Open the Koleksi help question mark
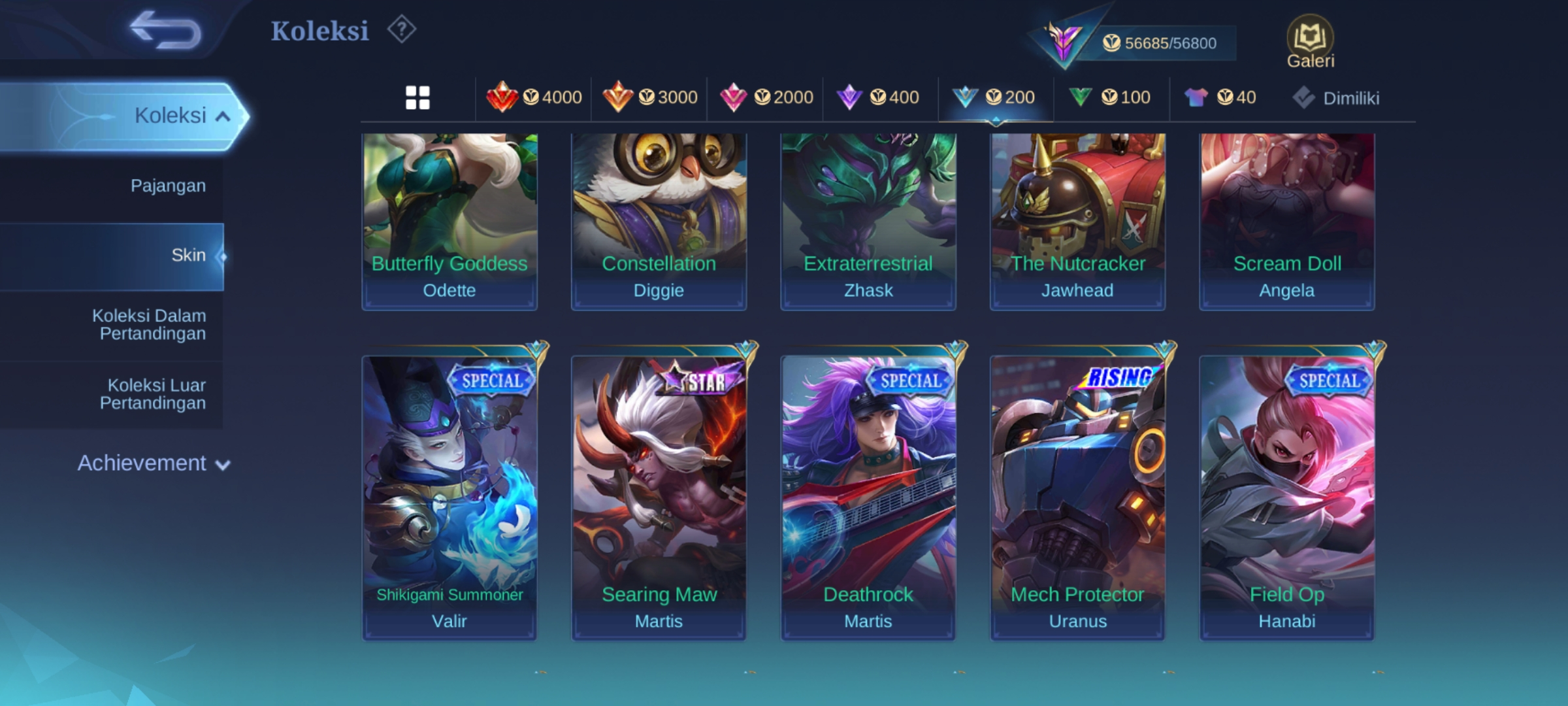Image resolution: width=1568 pixels, height=706 pixels. tap(401, 29)
